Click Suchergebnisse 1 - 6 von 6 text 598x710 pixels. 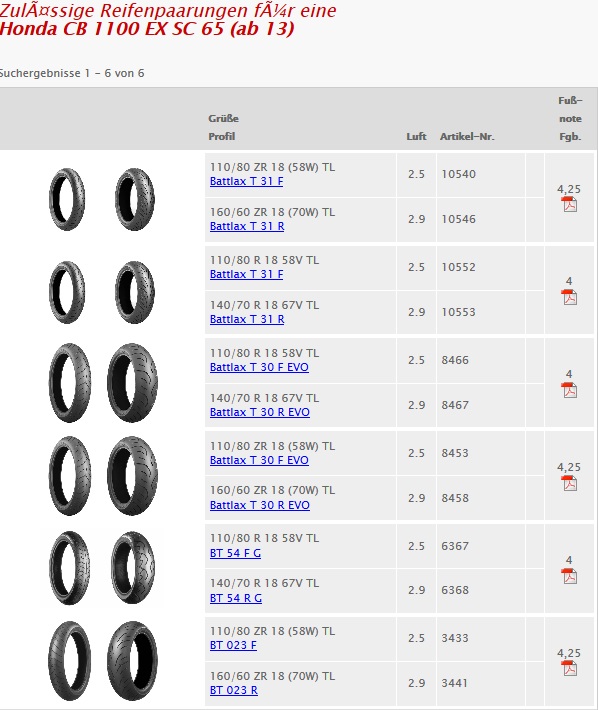click(72, 73)
